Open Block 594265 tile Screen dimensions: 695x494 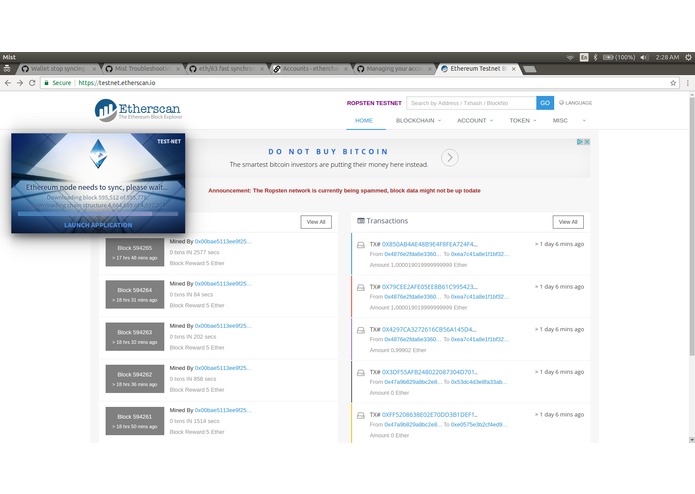click(135, 252)
